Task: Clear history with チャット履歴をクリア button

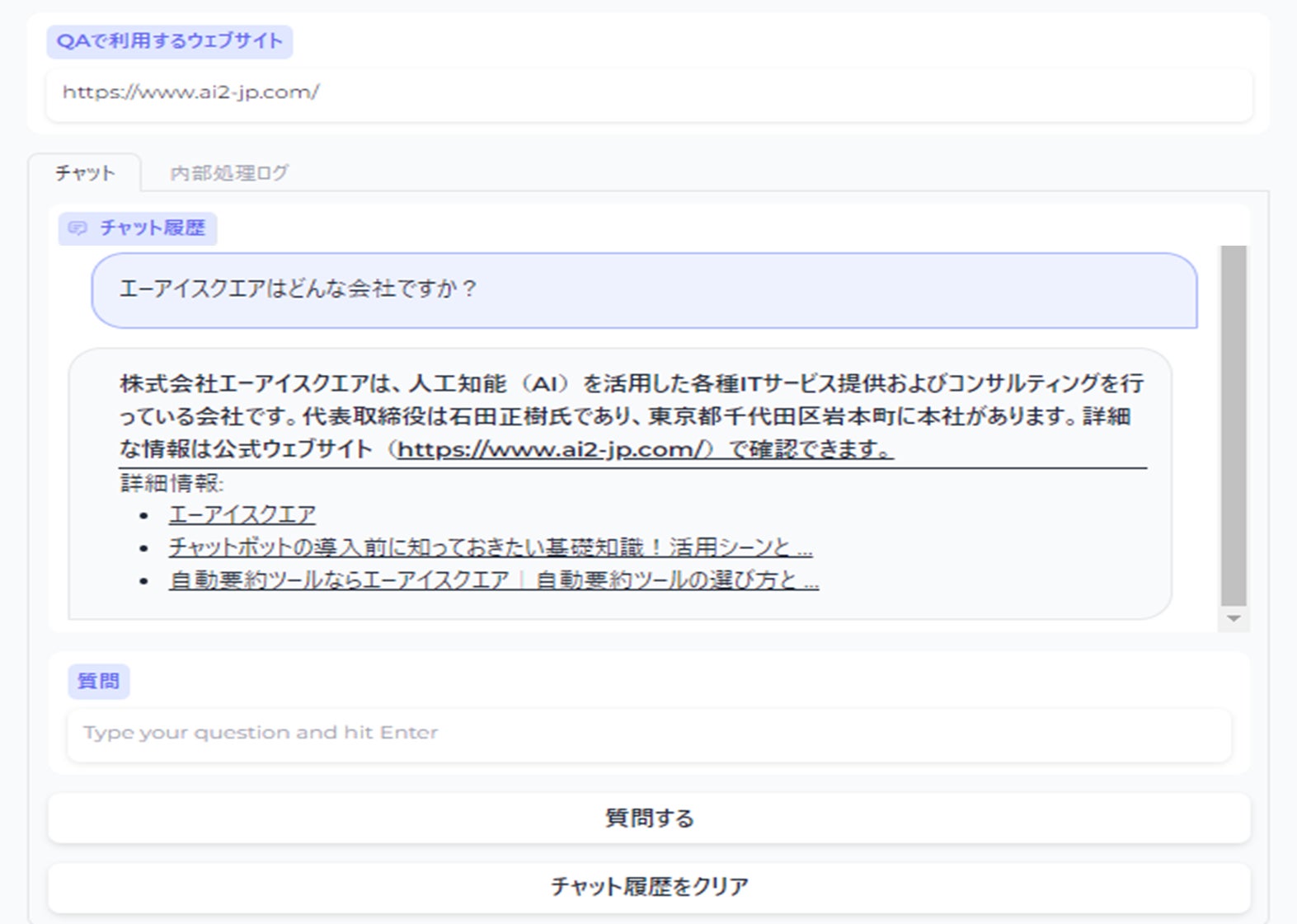Action: point(649,887)
